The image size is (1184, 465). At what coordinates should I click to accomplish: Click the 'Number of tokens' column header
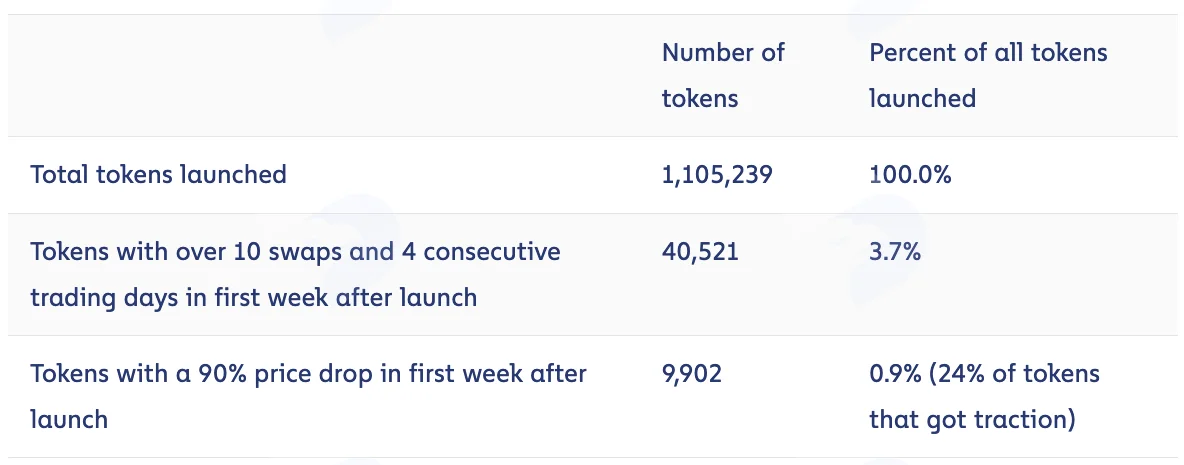coord(723,75)
